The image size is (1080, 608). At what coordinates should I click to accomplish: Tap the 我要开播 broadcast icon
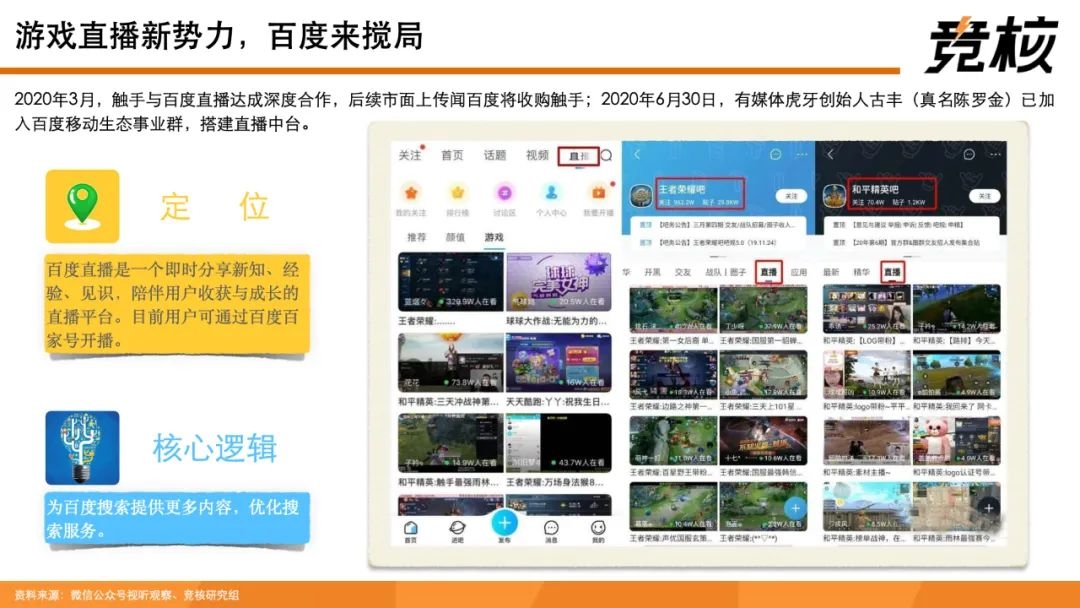coord(598,193)
